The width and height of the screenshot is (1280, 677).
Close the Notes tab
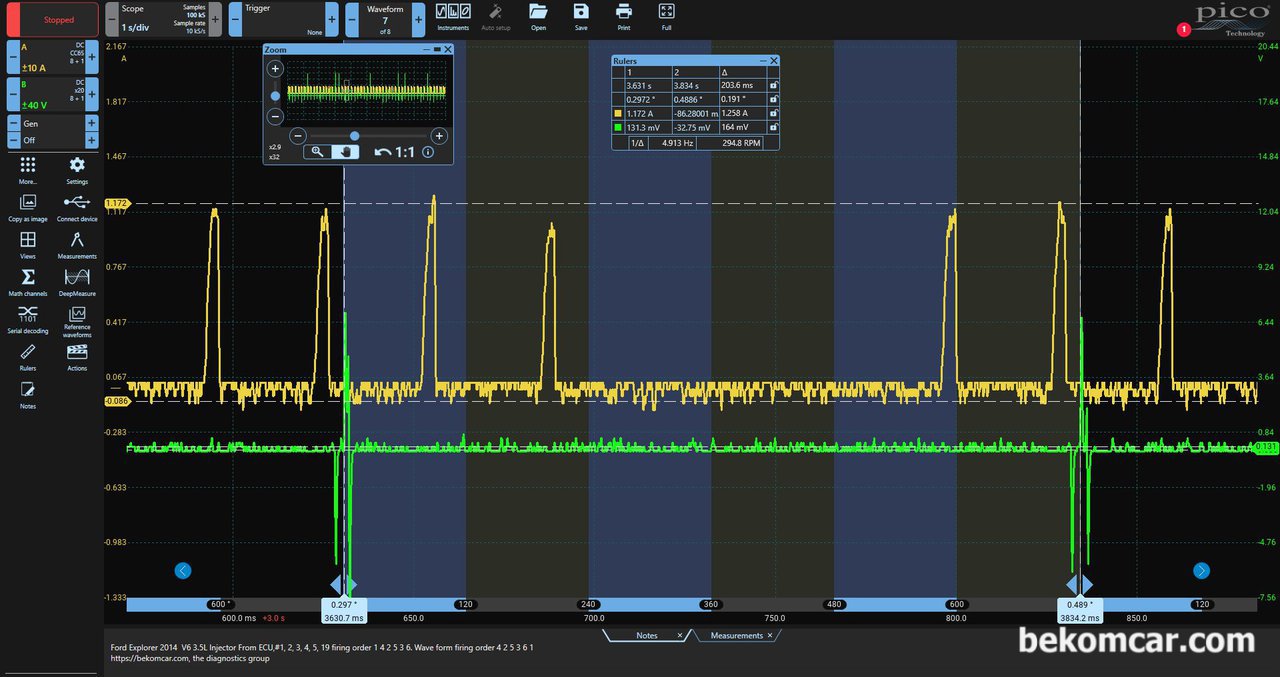point(680,636)
